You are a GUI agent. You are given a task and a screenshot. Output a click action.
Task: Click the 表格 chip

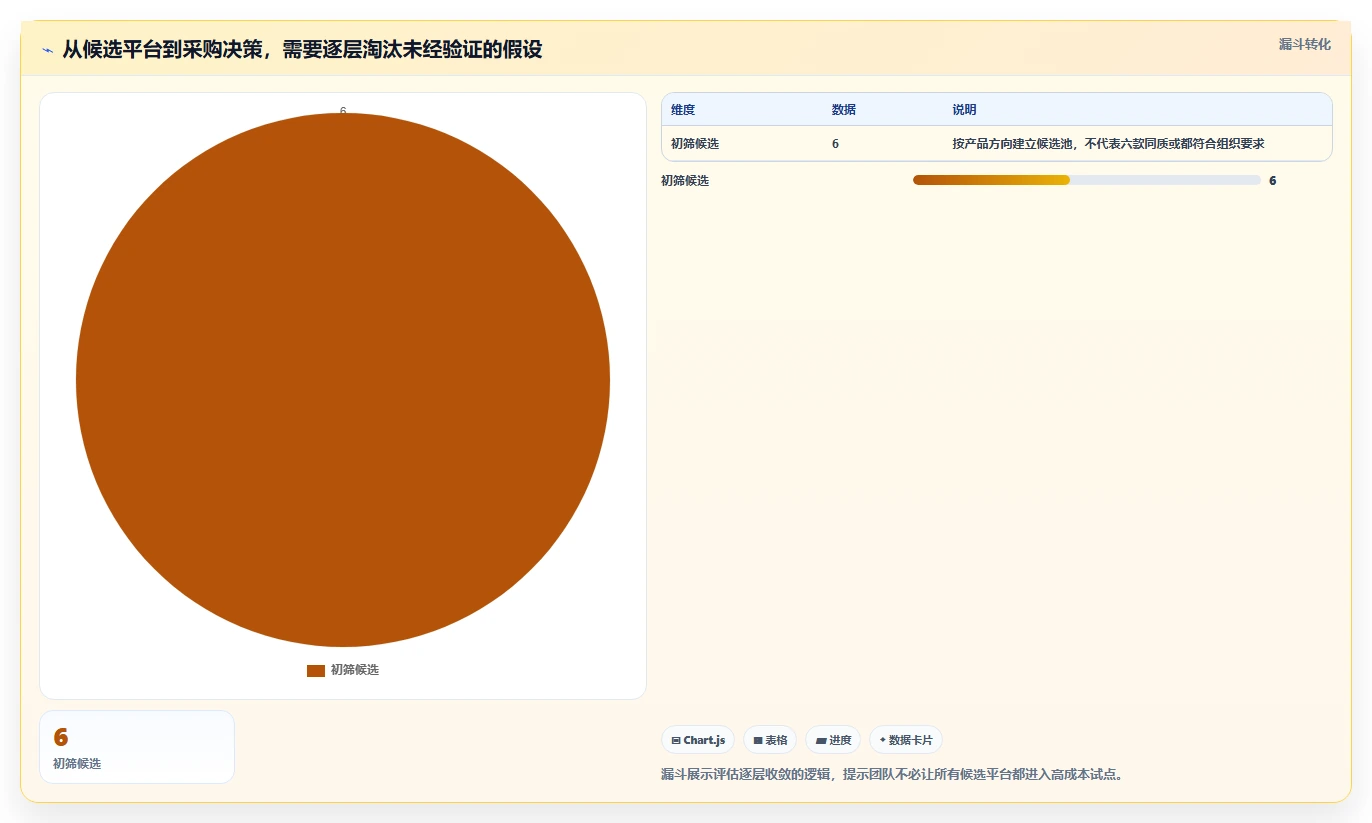[771, 740]
